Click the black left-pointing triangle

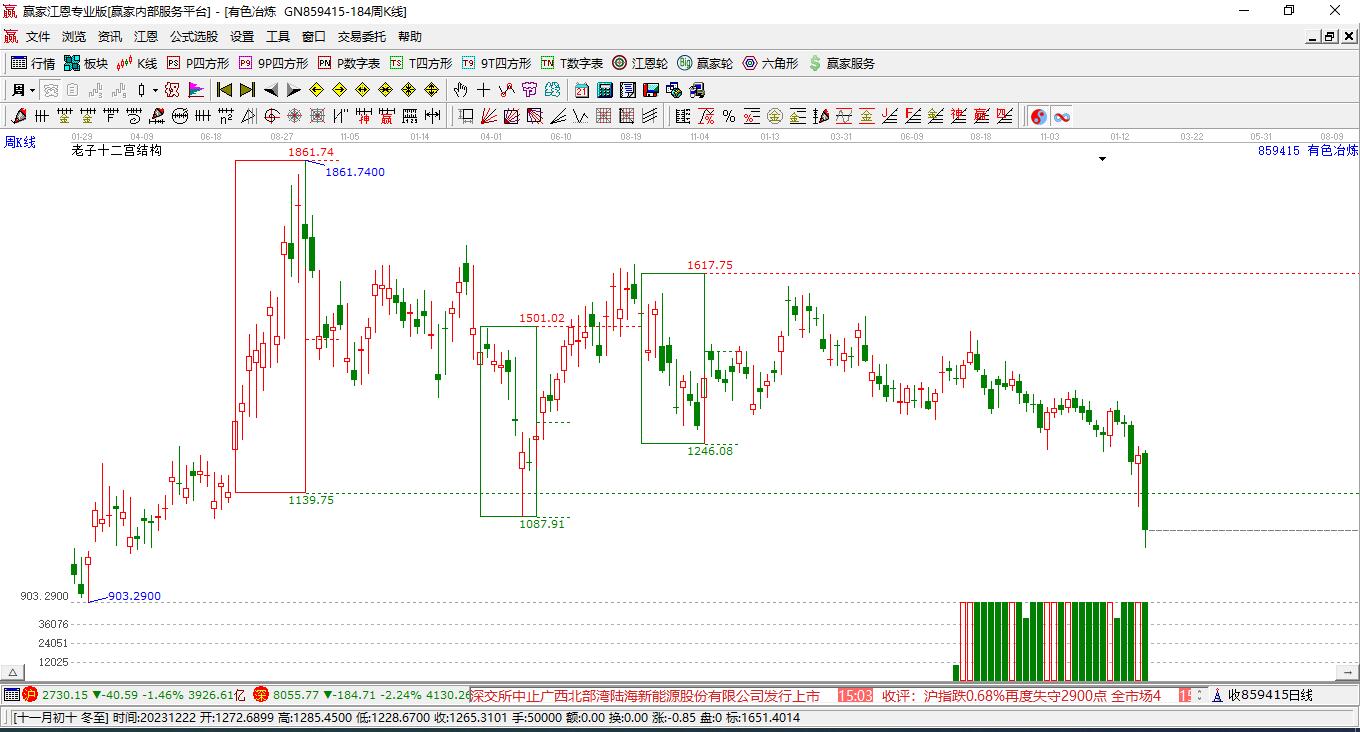[x=271, y=90]
